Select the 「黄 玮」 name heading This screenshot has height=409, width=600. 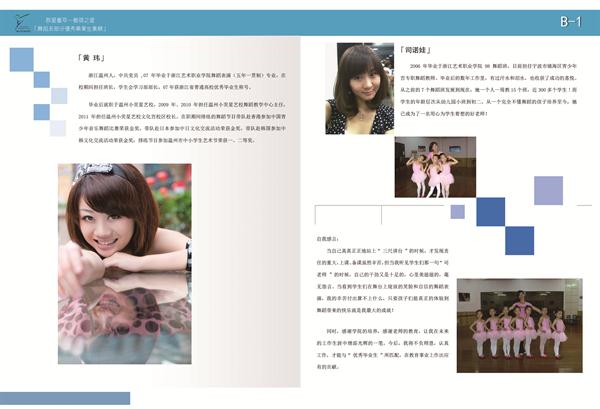(x=97, y=57)
